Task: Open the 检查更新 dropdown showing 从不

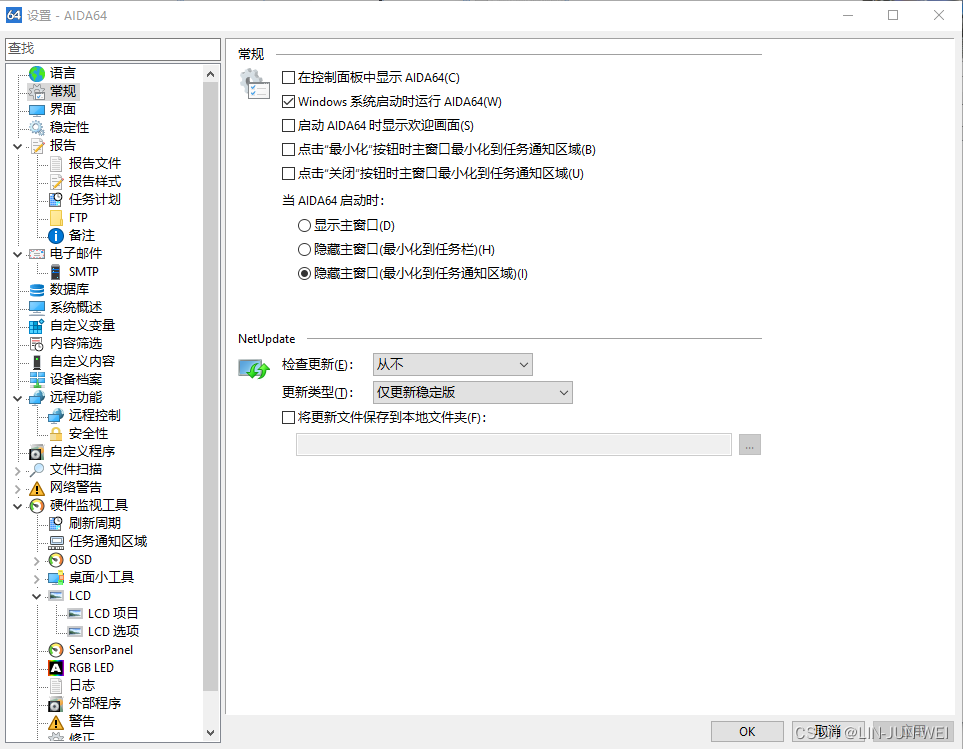Action: pyautogui.click(x=453, y=365)
